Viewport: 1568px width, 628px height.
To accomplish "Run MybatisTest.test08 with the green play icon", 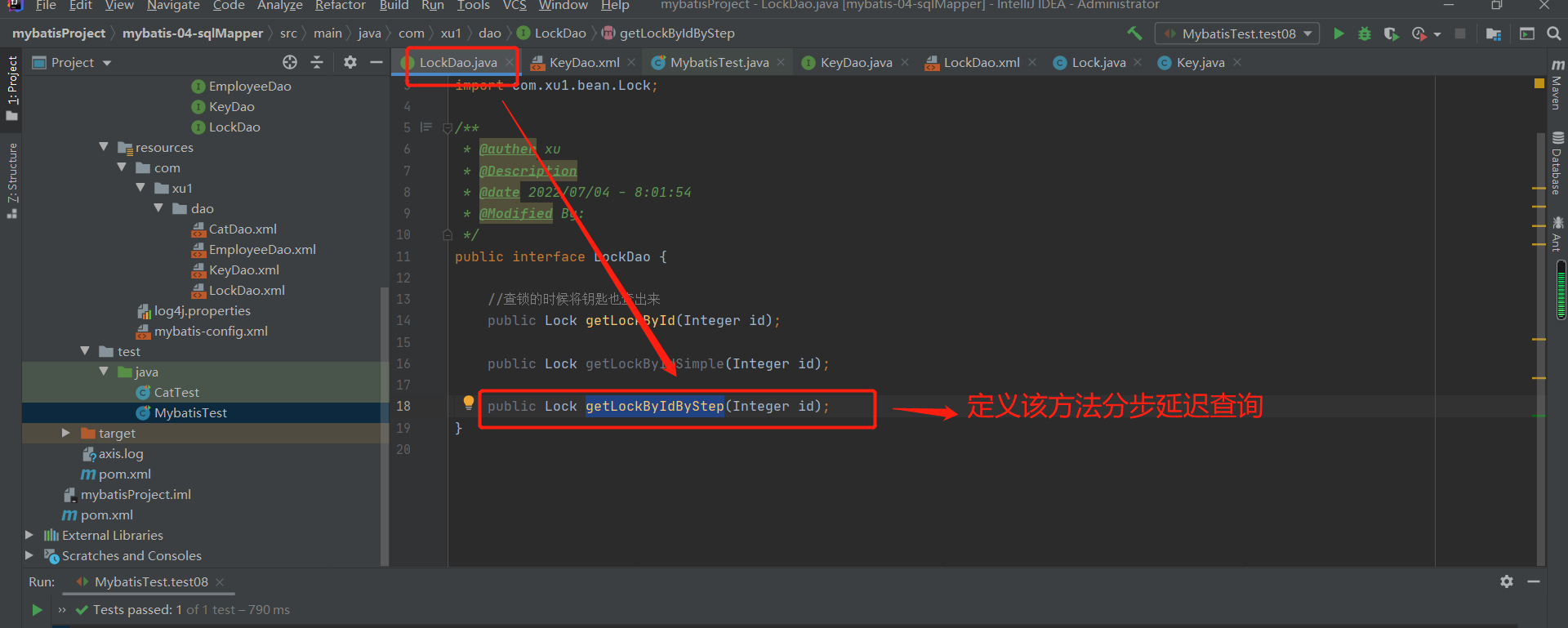I will [x=1339, y=33].
